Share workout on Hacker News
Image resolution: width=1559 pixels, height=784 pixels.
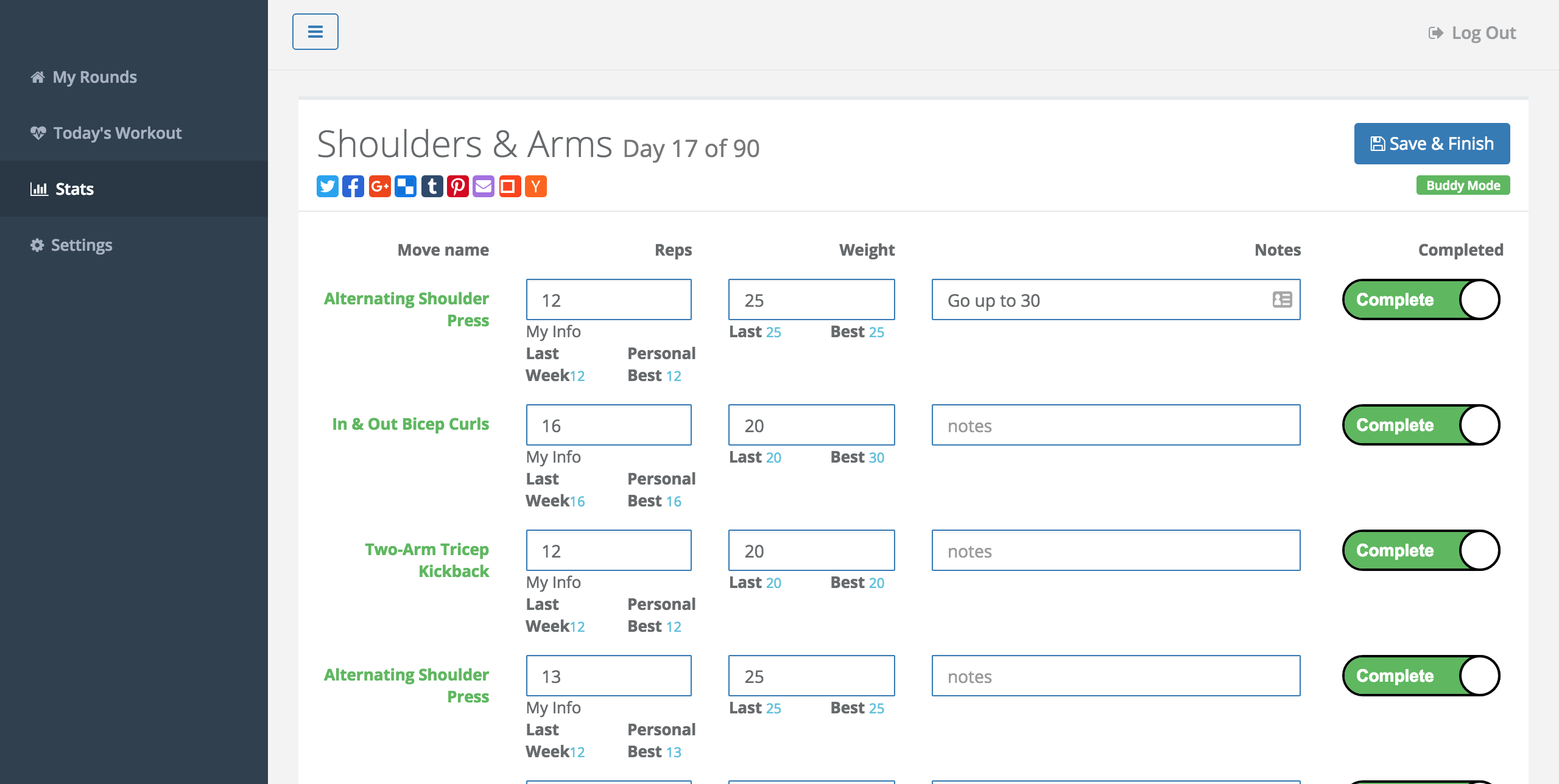click(x=536, y=186)
